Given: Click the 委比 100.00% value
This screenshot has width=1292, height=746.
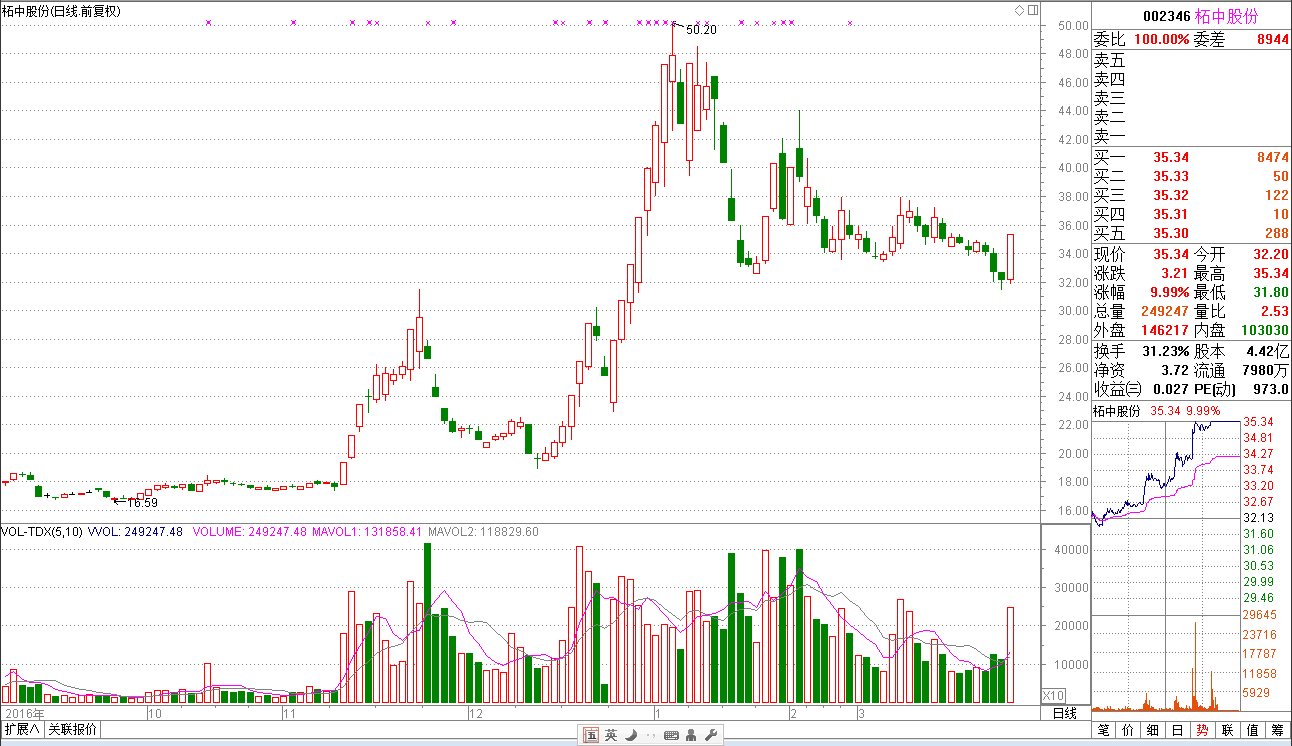Looking at the screenshot, I should coord(1162,39).
